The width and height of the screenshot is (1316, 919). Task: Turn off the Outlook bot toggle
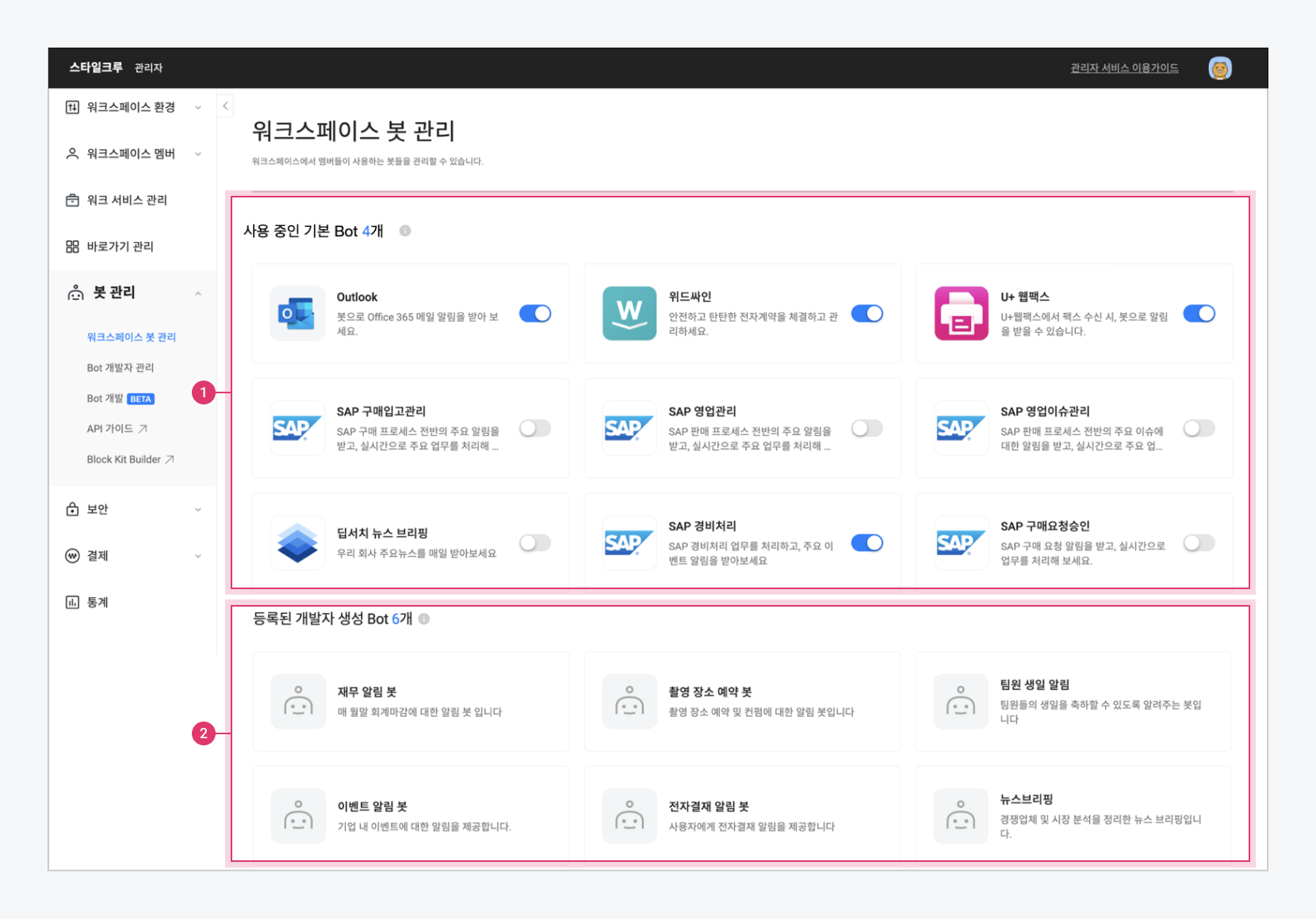(535, 314)
